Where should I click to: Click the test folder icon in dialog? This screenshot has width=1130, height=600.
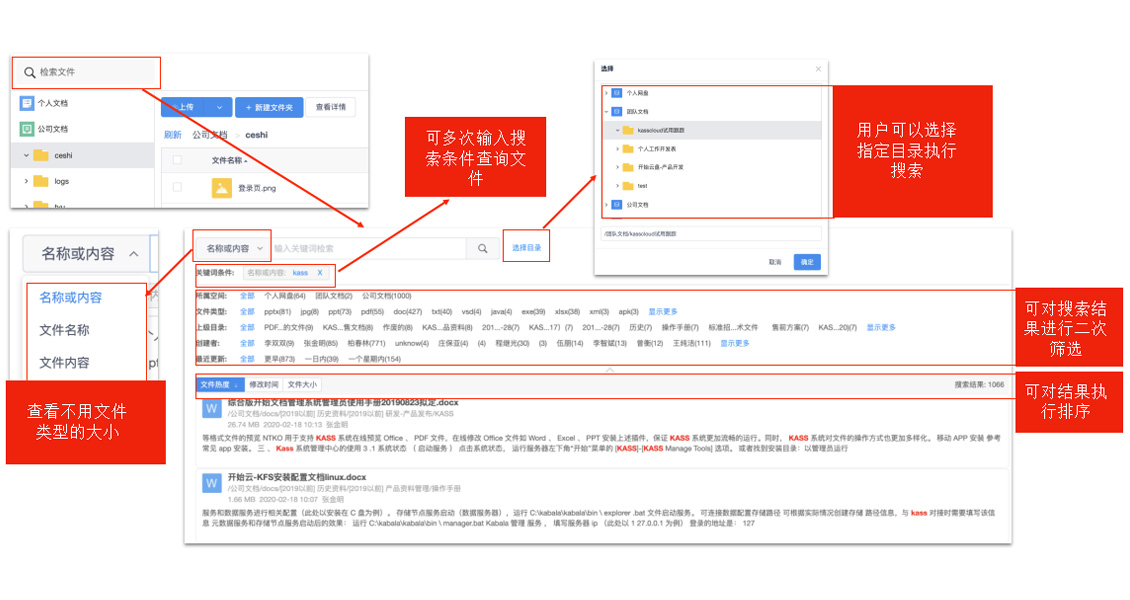click(627, 186)
